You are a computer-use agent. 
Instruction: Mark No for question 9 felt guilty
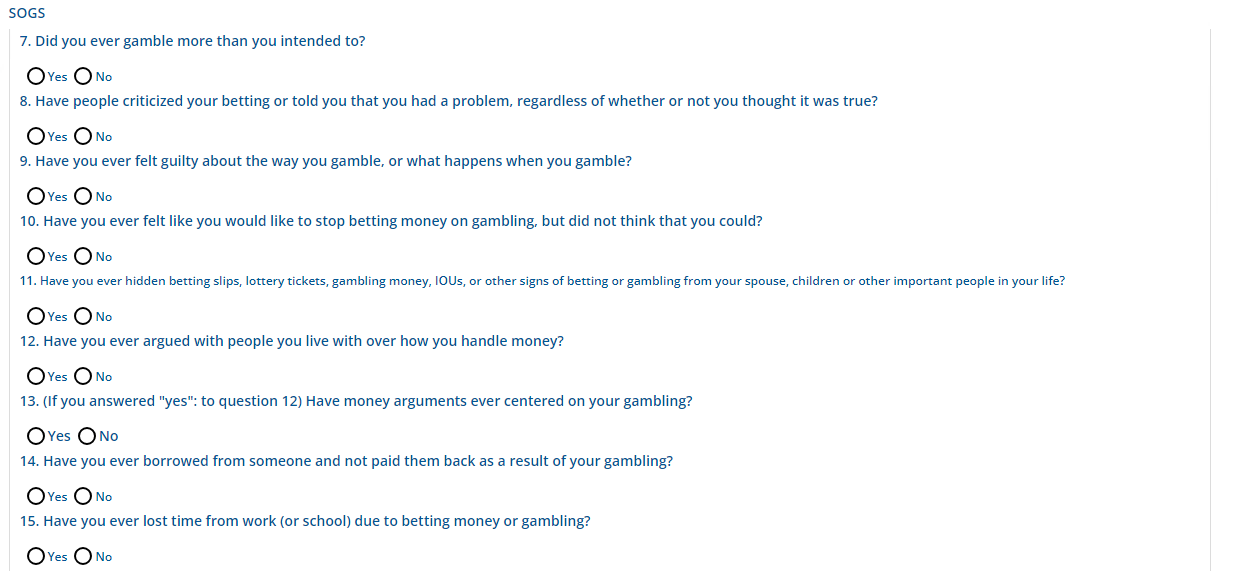pos(83,196)
